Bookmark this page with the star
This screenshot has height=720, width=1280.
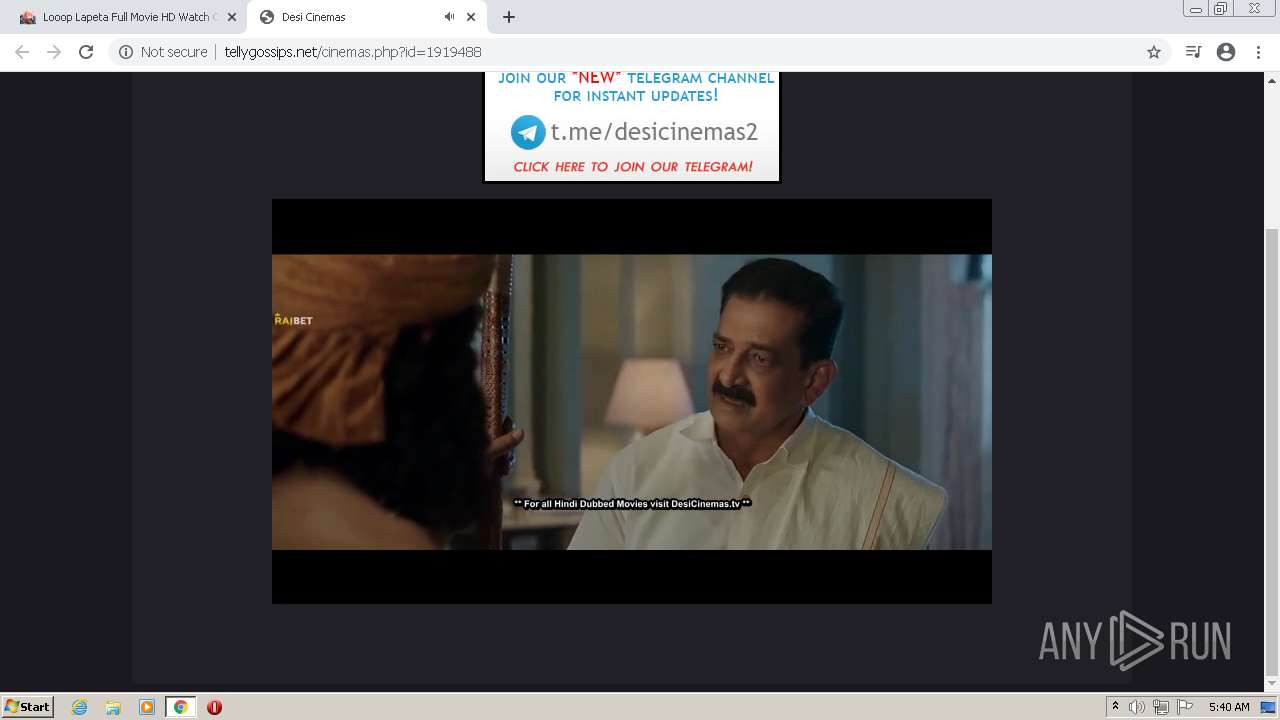(1154, 52)
